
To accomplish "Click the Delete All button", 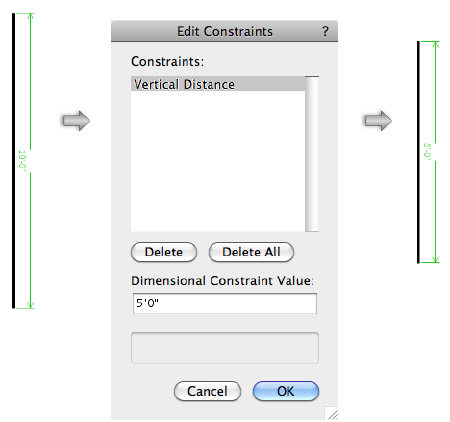I will 251,252.
